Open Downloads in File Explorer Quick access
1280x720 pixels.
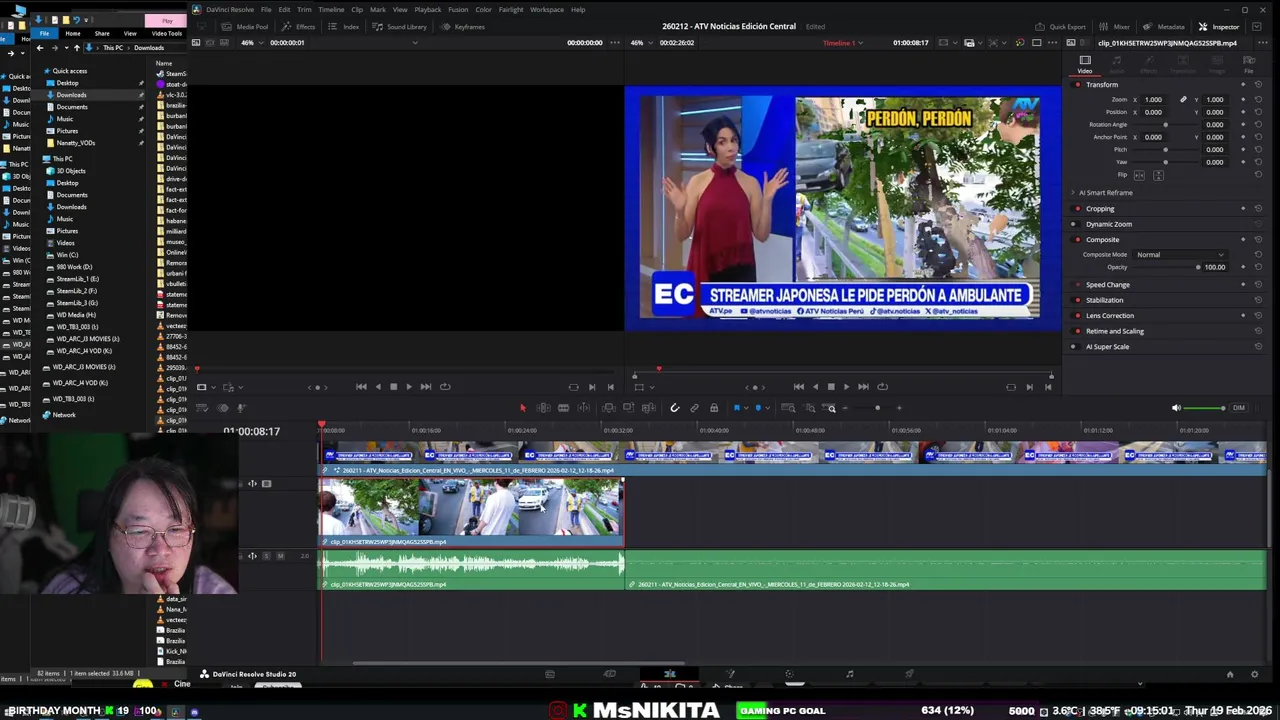[71, 95]
